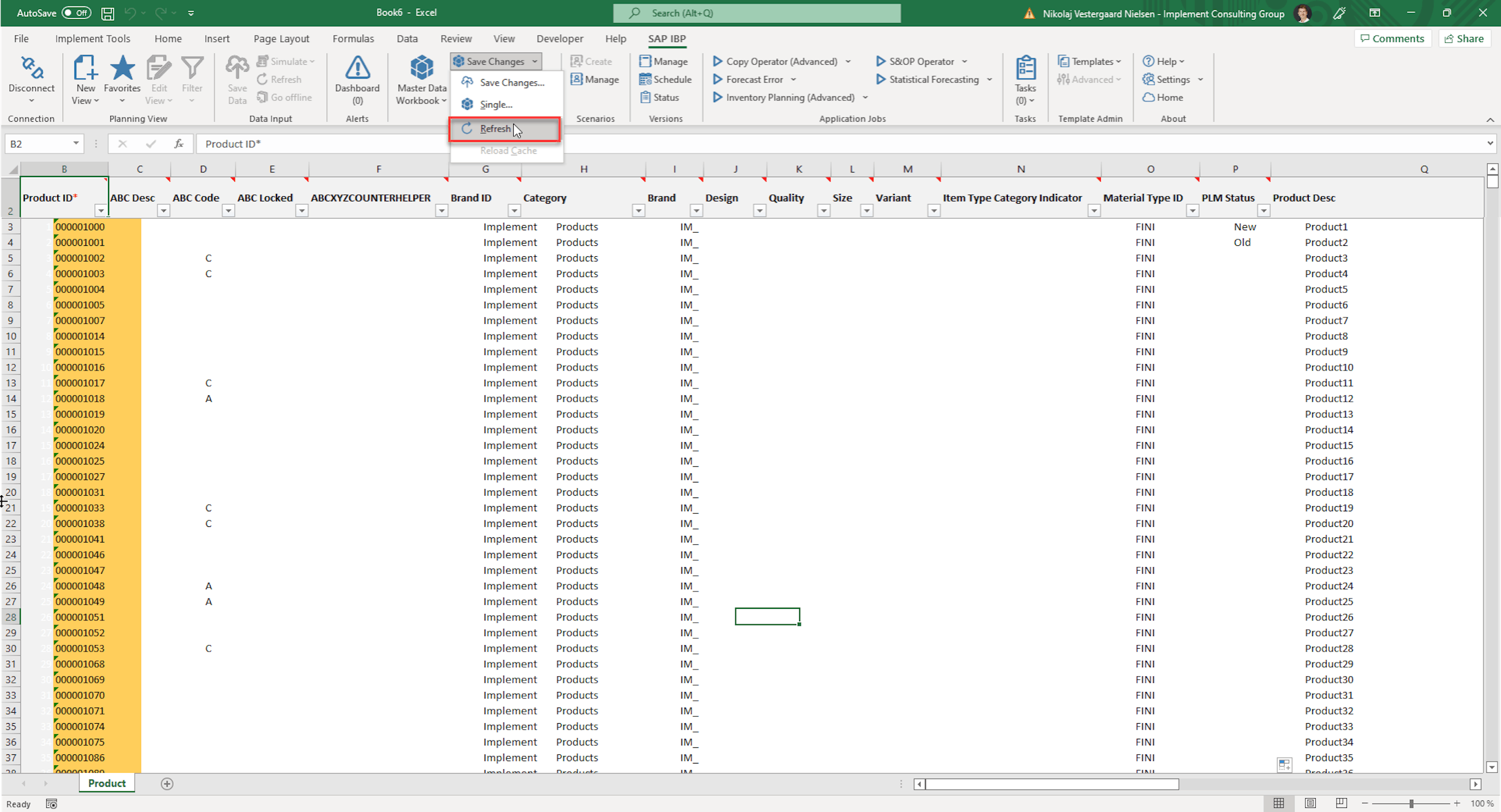Select the Simulate tool in Data Input

(x=286, y=61)
